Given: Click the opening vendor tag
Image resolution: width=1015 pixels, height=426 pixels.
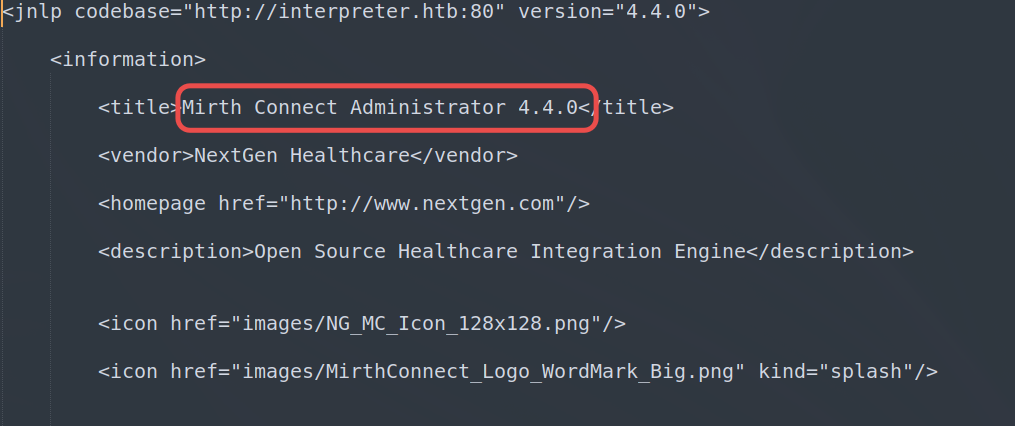Looking at the screenshot, I should coord(146,156).
